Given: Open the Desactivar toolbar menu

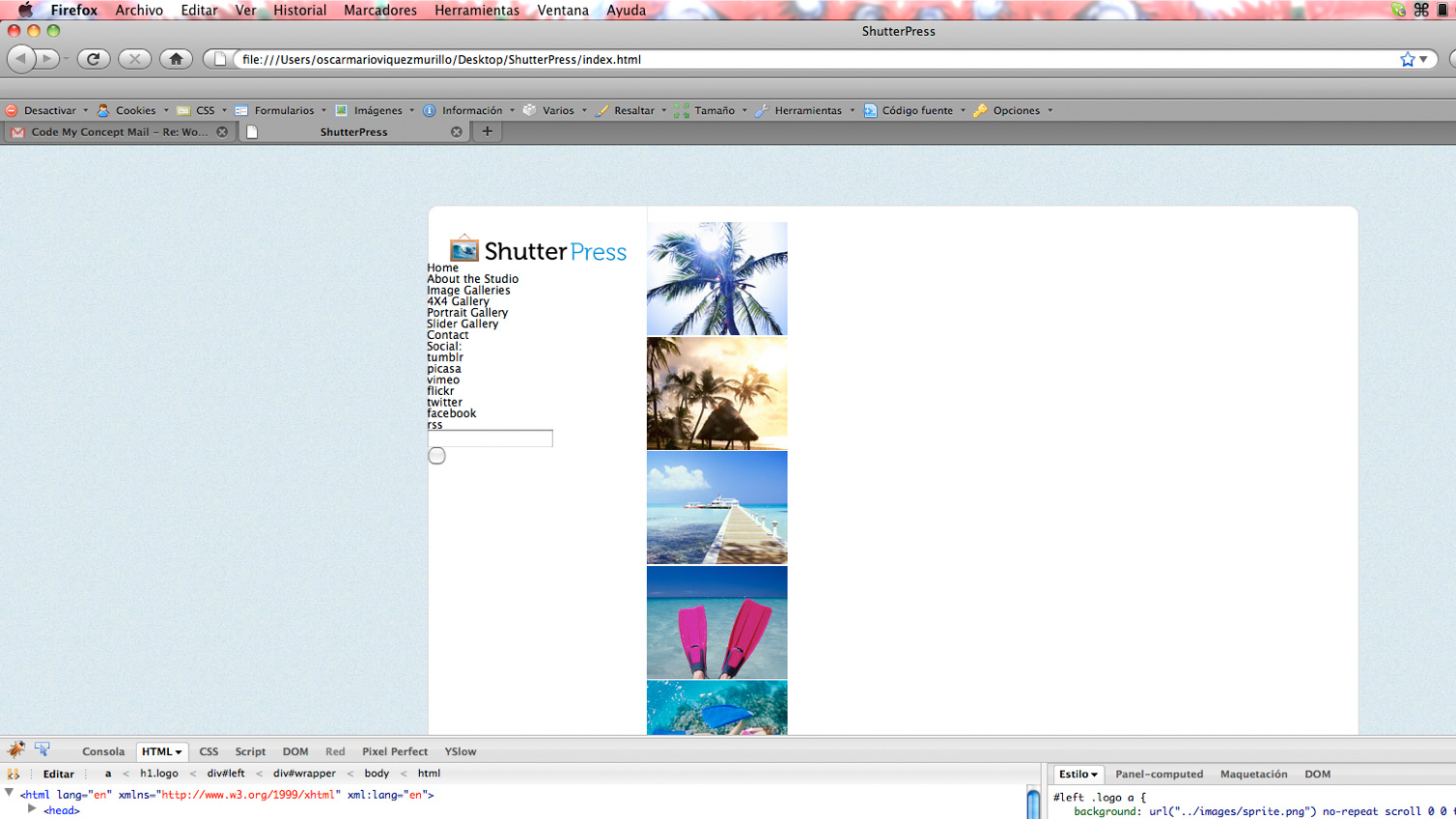Looking at the screenshot, I should click(46, 110).
